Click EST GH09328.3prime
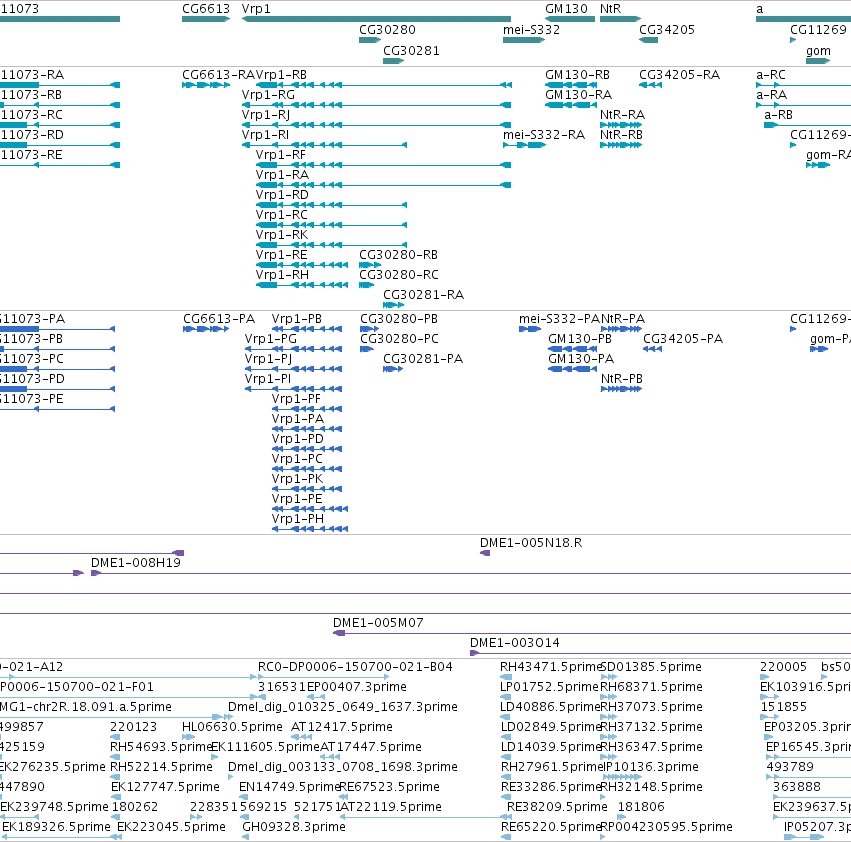This screenshot has width=851, height=842. [246, 838]
